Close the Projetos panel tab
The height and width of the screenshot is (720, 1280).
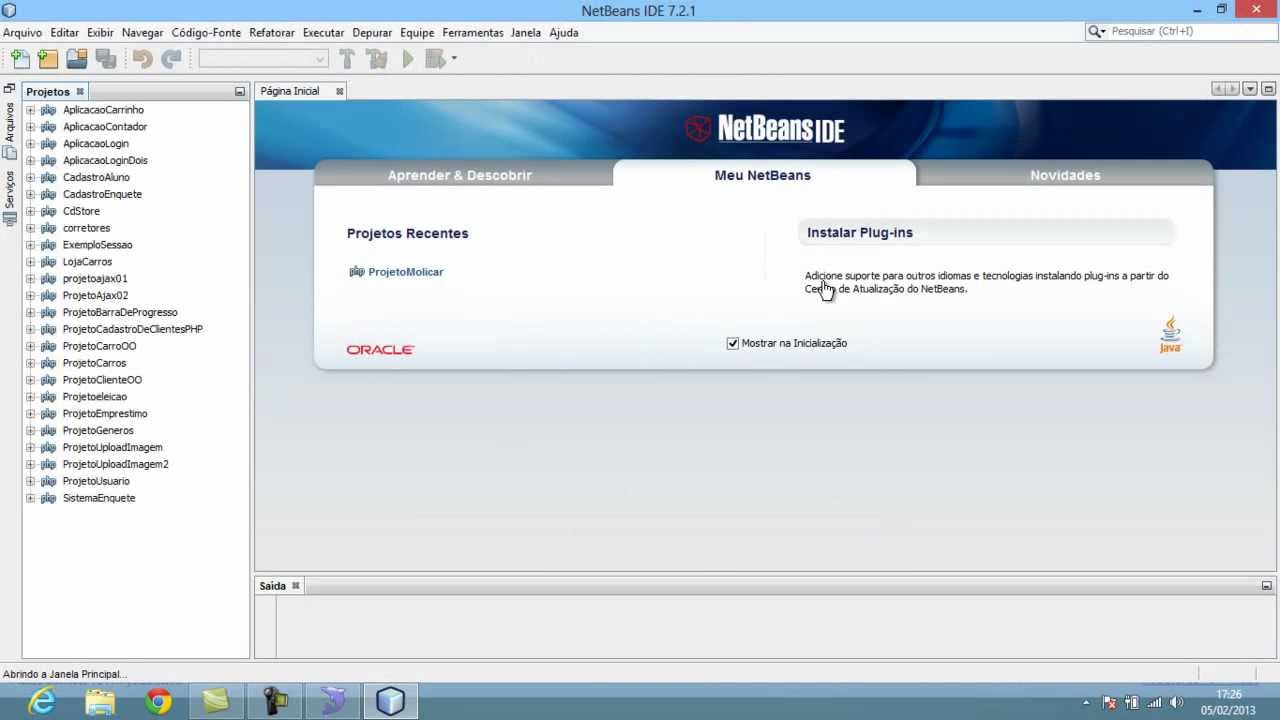80,91
